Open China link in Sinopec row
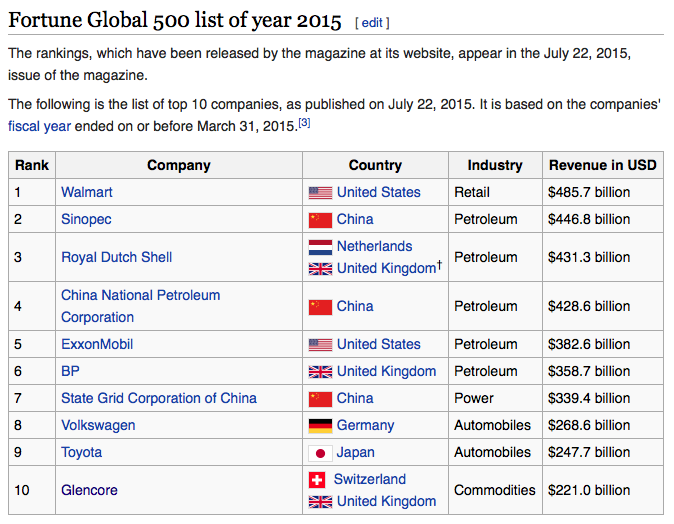Screen dimensions: 674x524 (355, 219)
